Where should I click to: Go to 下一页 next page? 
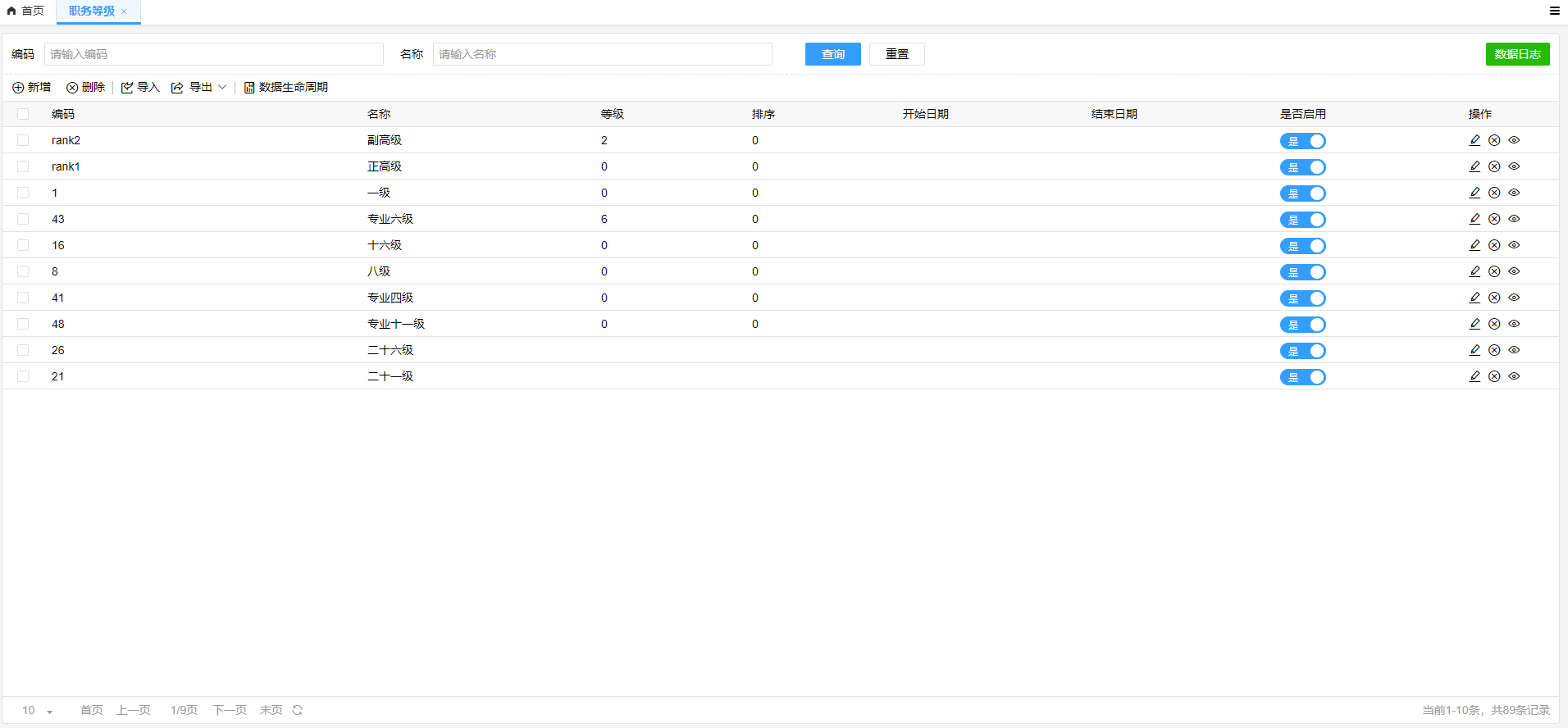point(230,710)
